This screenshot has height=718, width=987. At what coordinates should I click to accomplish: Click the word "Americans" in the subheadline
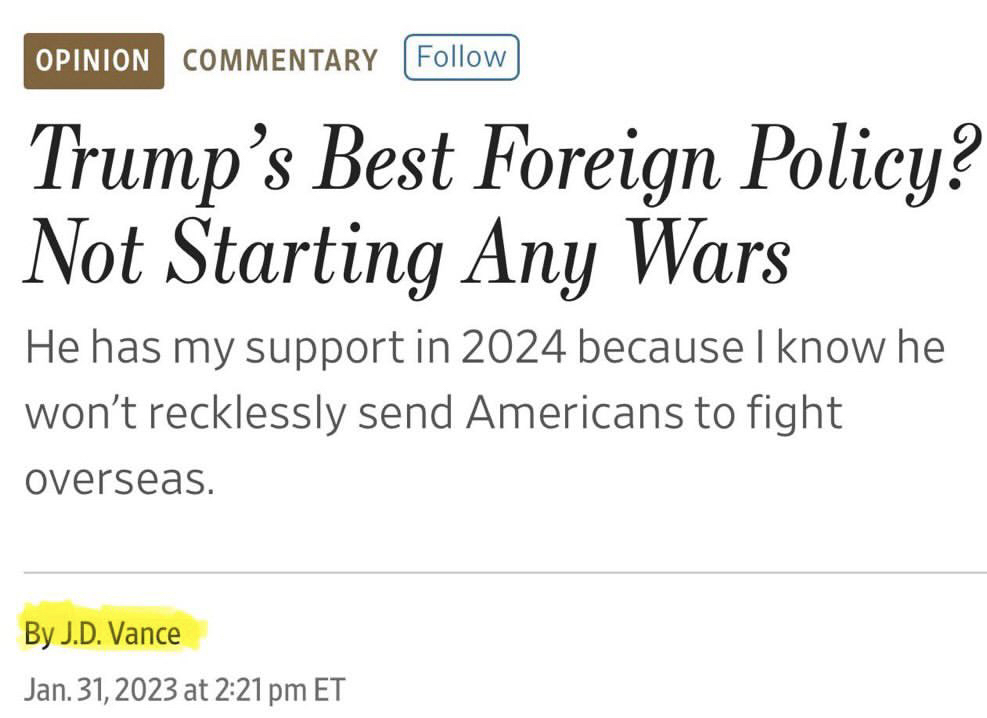[580, 413]
